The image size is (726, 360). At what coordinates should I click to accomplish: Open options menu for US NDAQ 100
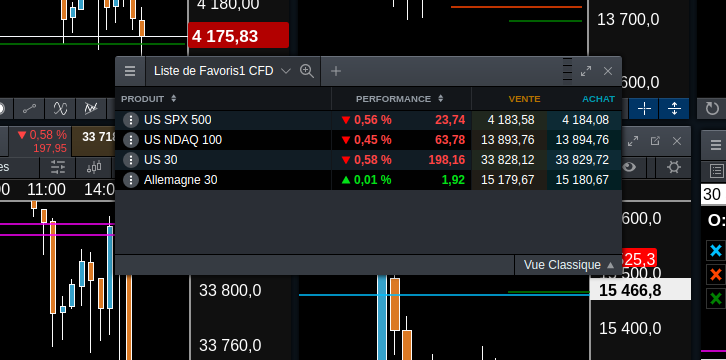131,140
